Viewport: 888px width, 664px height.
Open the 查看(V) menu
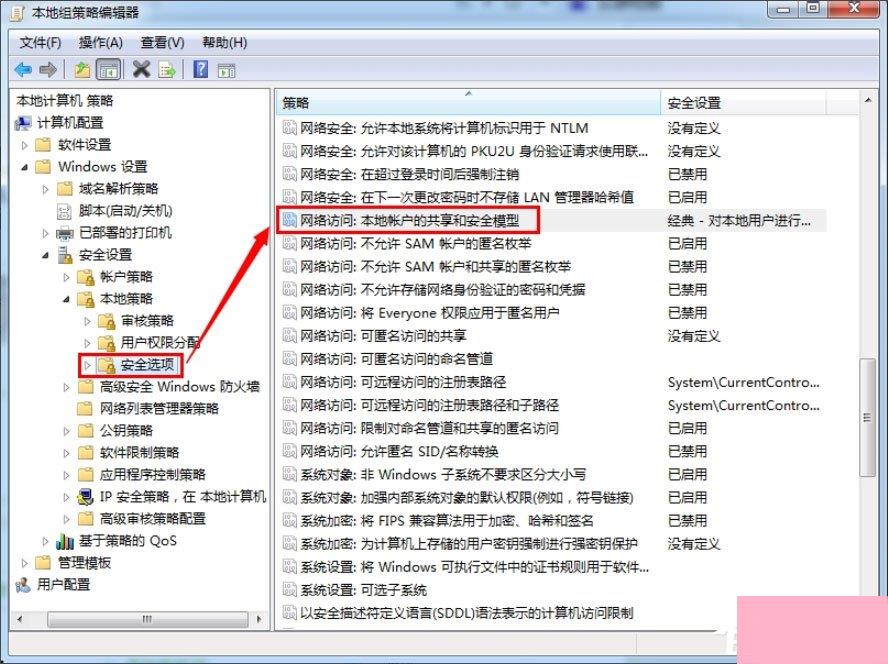[x=163, y=42]
